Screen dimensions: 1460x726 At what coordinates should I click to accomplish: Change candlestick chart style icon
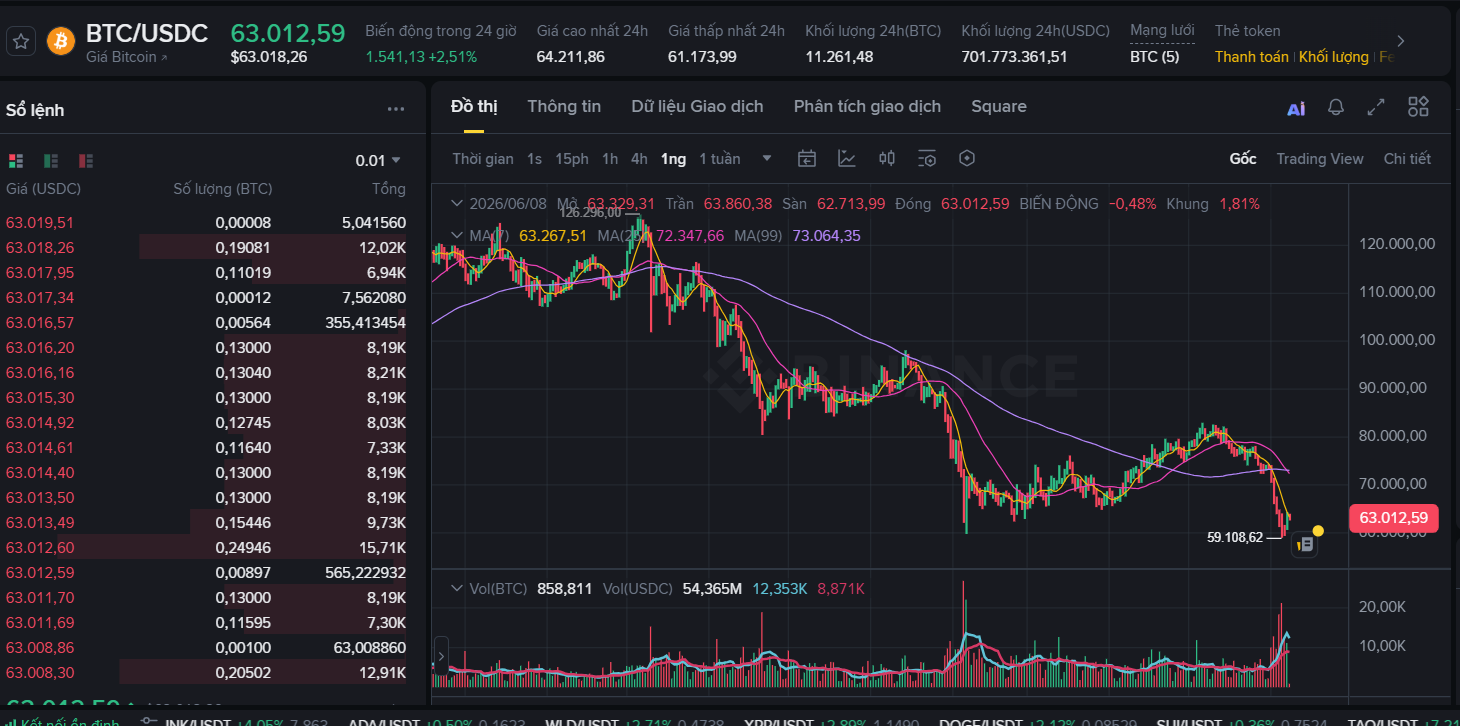click(887, 158)
